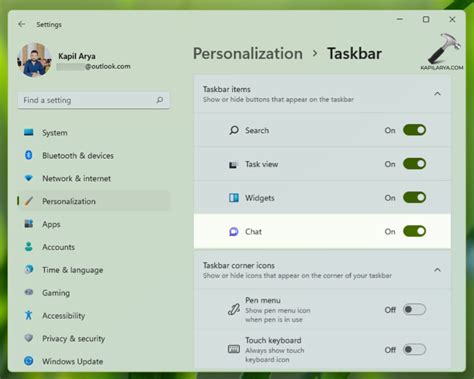This screenshot has height=379, width=474.
Task: Go to Network & internet
Action: [x=93, y=178]
